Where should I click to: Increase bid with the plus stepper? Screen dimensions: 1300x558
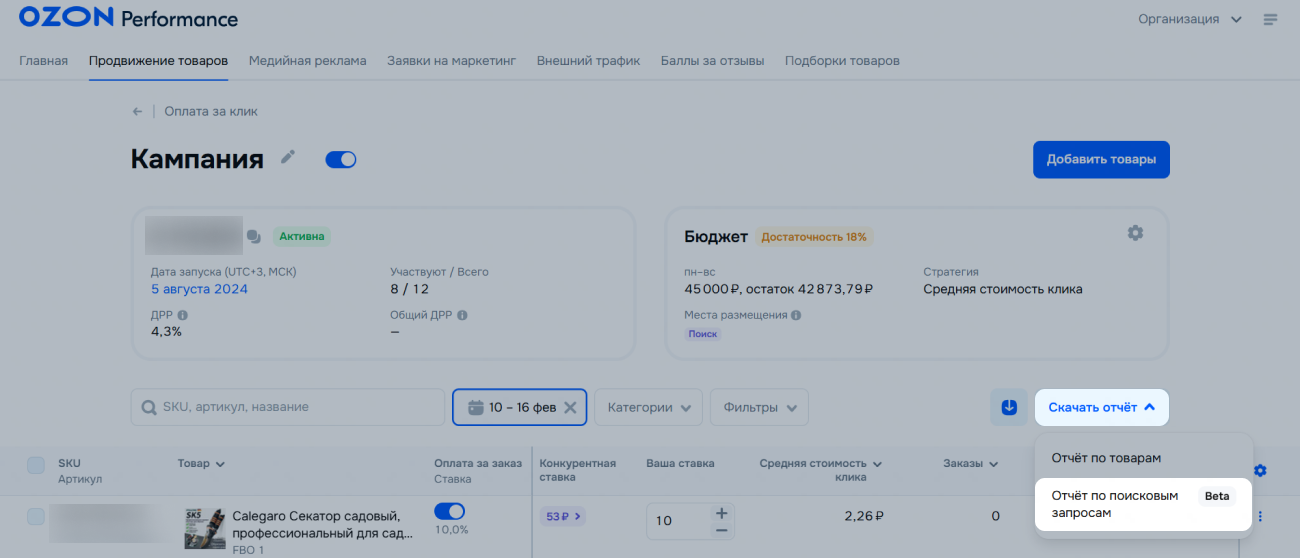[722, 512]
